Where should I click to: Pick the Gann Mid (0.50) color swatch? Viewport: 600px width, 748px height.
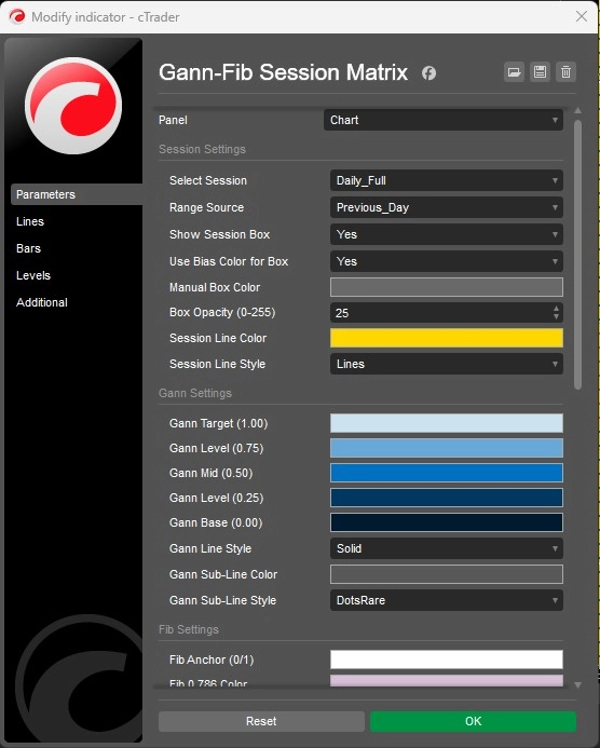coord(446,473)
